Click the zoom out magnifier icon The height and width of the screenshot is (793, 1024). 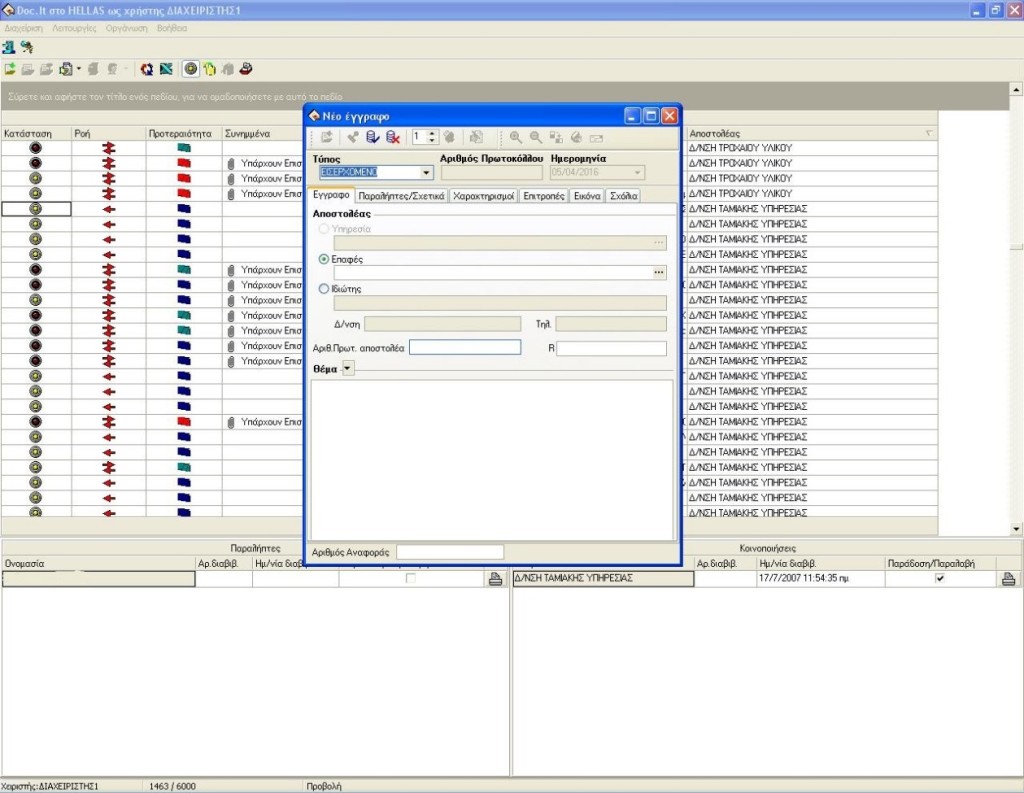(x=536, y=138)
